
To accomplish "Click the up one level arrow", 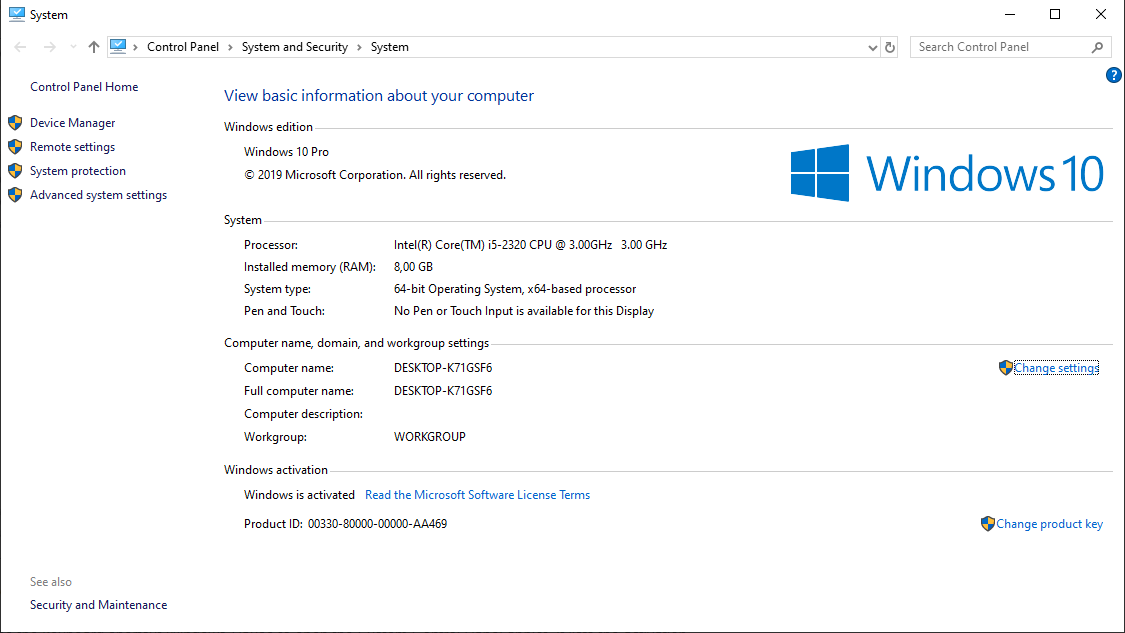I will tap(93, 46).
